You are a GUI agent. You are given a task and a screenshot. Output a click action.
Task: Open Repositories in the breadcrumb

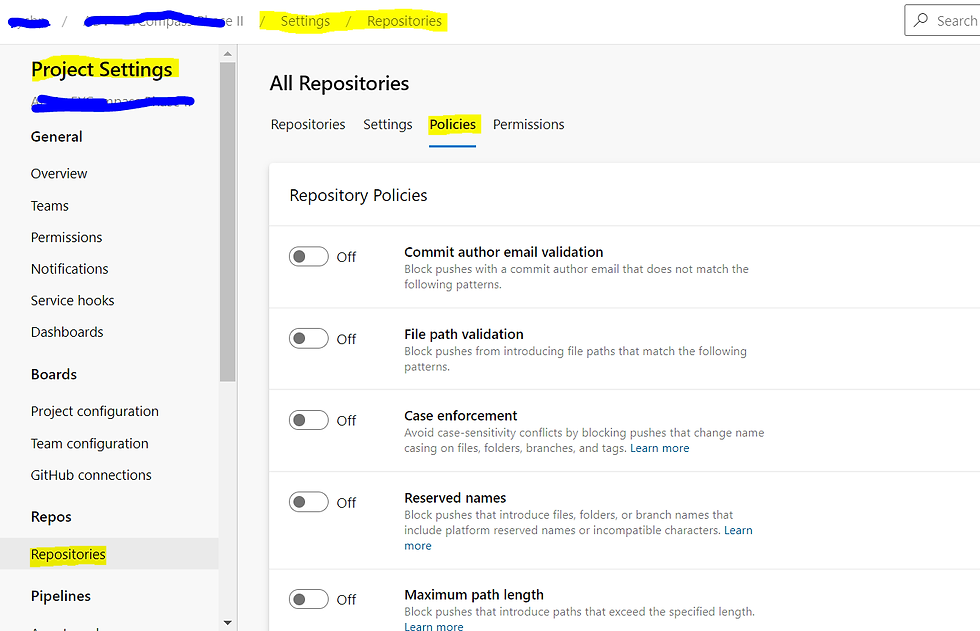[404, 21]
